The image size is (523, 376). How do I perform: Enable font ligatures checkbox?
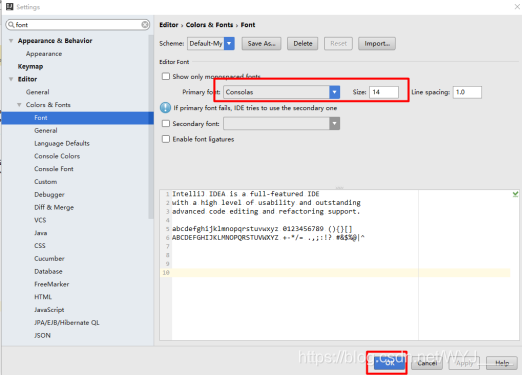click(166, 139)
